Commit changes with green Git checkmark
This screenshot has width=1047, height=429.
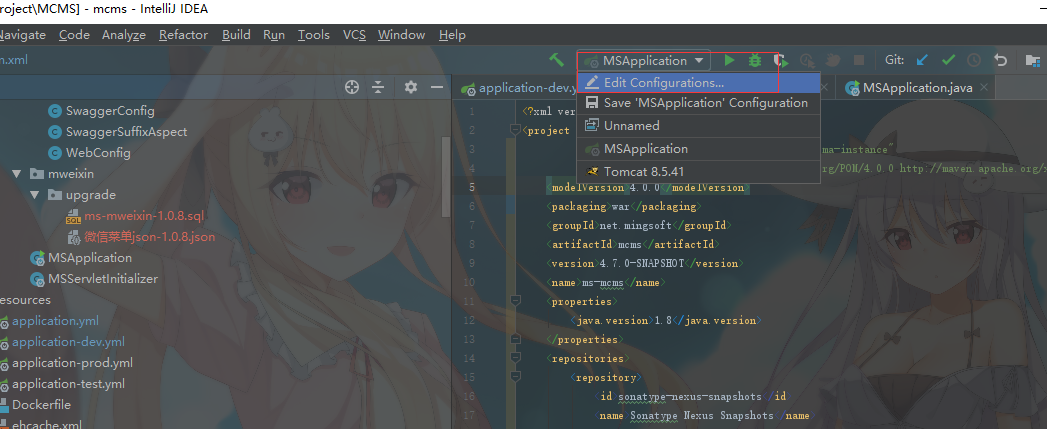tap(948, 60)
